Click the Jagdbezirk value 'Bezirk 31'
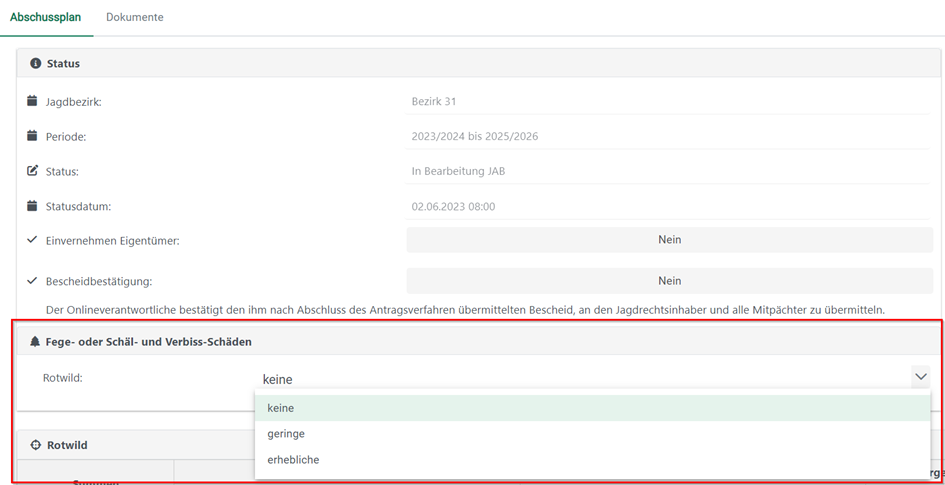This screenshot has height=485, width=945. pyautogui.click(x=434, y=101)
